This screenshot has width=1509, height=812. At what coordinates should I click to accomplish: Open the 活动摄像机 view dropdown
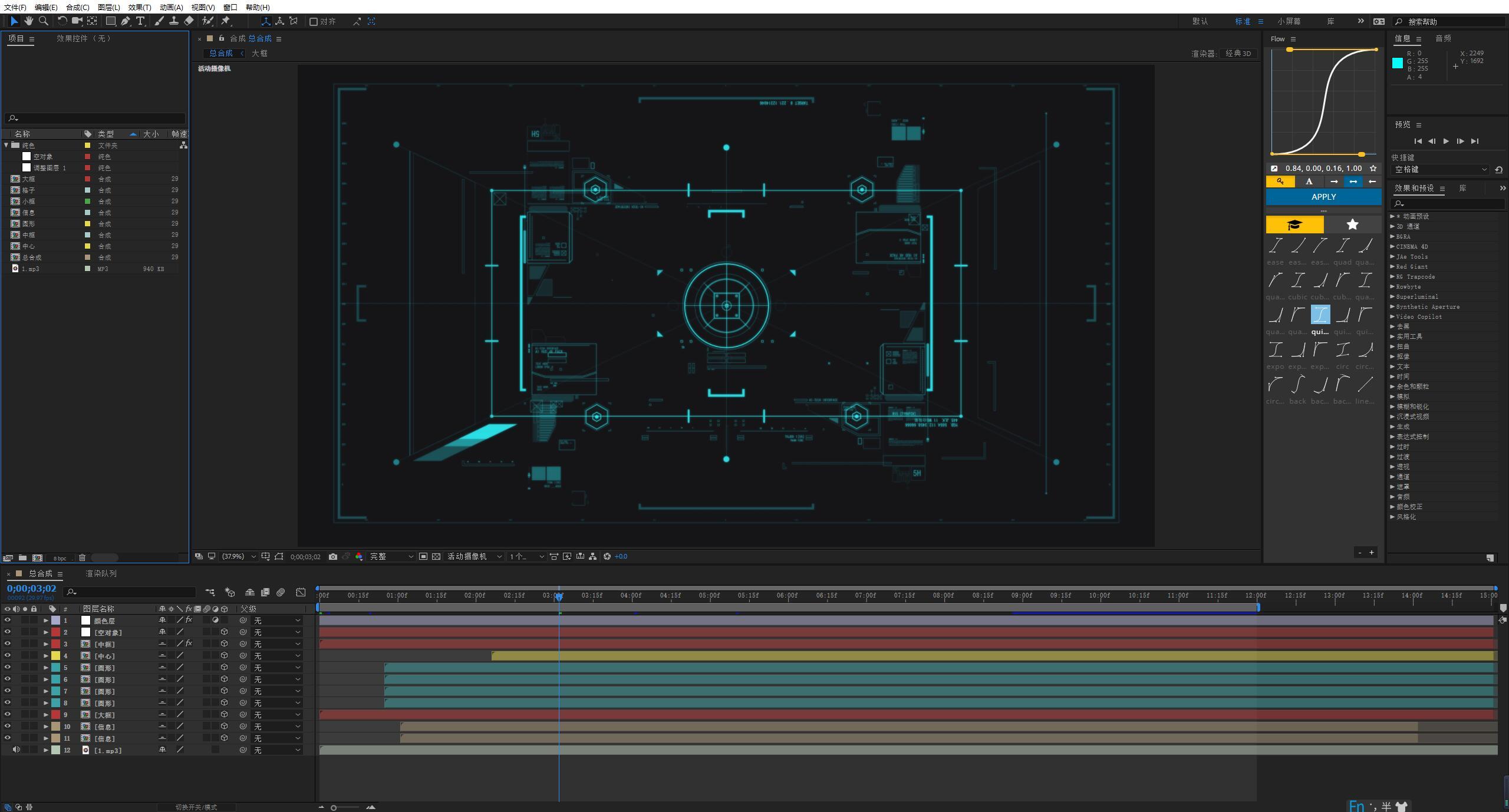[x=475, y=556]
